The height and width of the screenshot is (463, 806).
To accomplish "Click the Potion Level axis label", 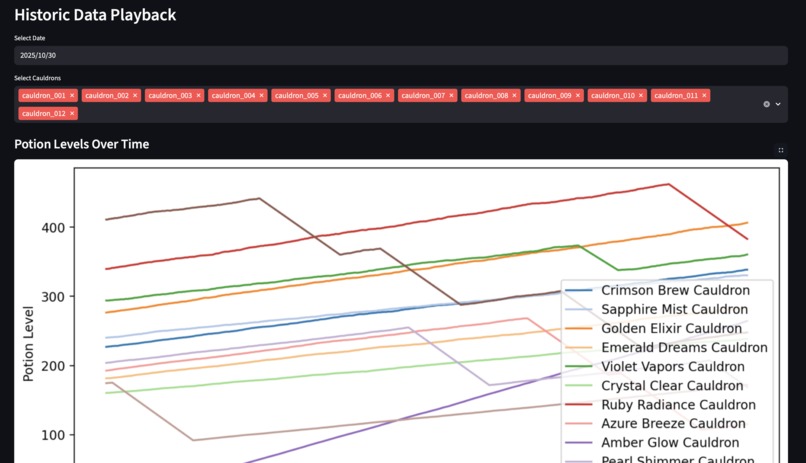I will (x=28, y=344).
